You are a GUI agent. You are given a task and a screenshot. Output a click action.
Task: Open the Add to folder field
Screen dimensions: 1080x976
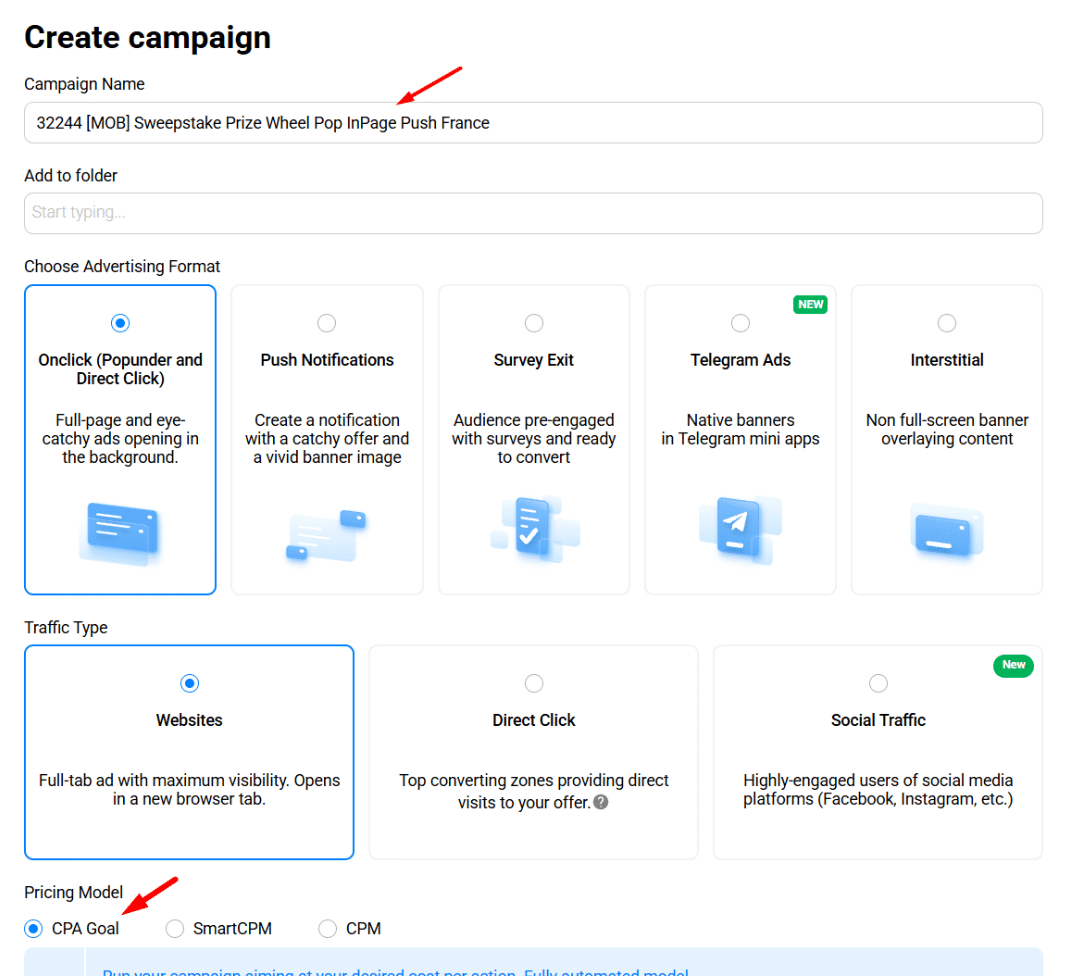click(x=533, y=213)
